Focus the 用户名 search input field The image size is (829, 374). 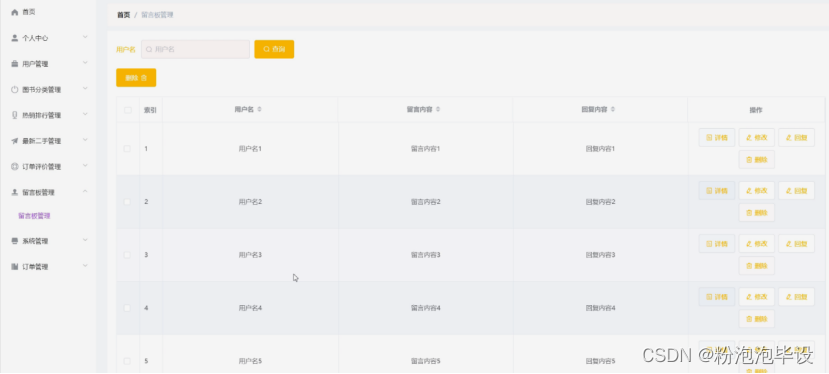coord(196,49)
